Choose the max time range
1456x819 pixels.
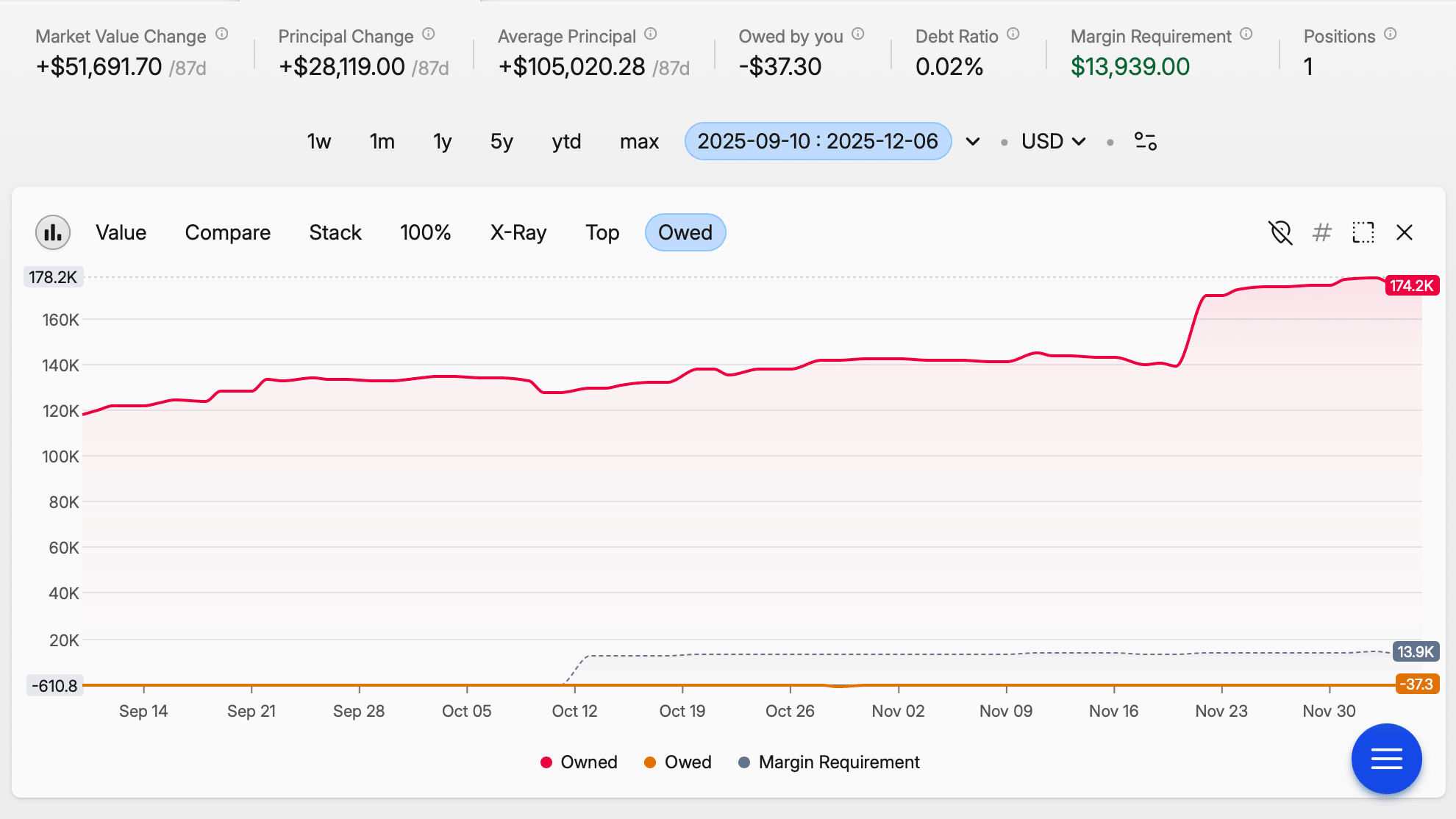[x=638, y=141]
